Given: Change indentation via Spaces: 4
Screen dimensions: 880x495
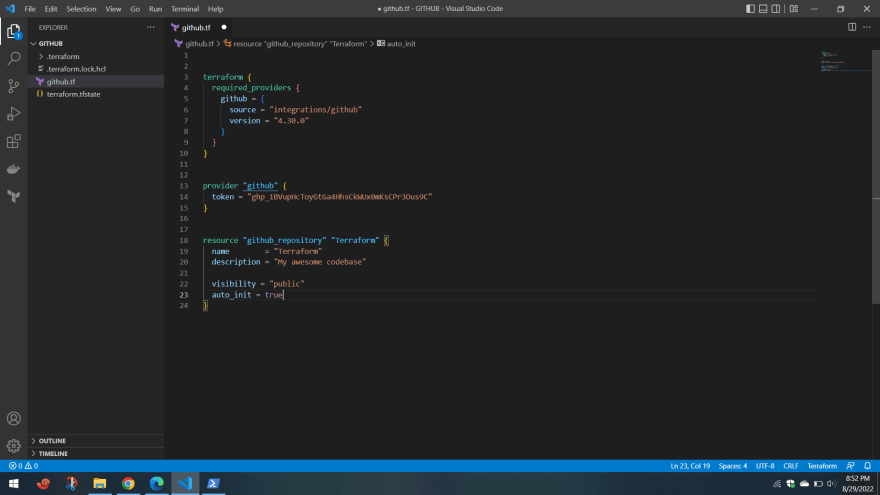Looking at the screenshot, I should [x=732, y=466].
